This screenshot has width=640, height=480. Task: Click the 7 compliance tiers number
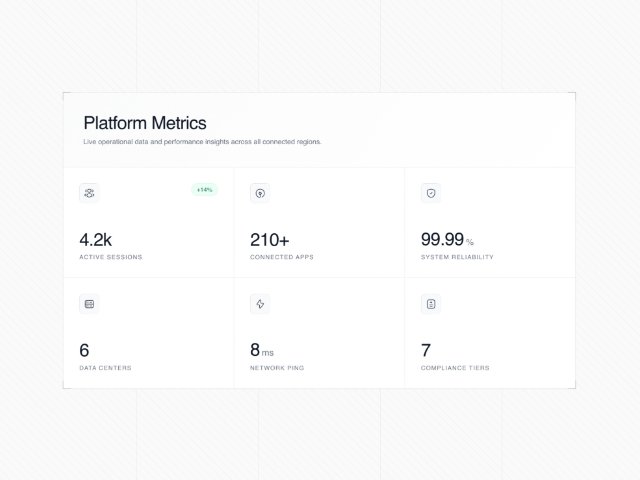(426, 351)
